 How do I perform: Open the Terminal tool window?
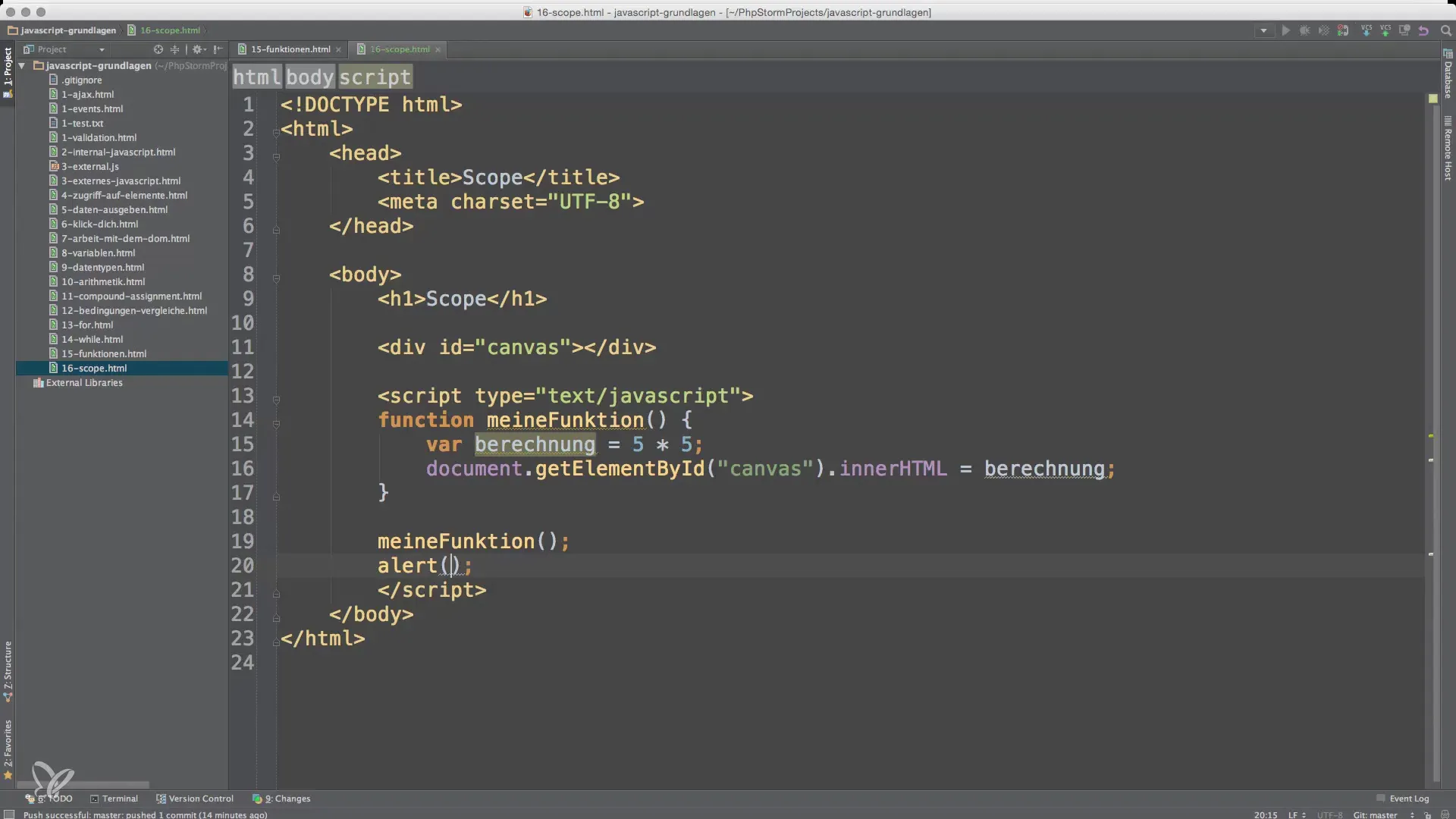(115, 799)
